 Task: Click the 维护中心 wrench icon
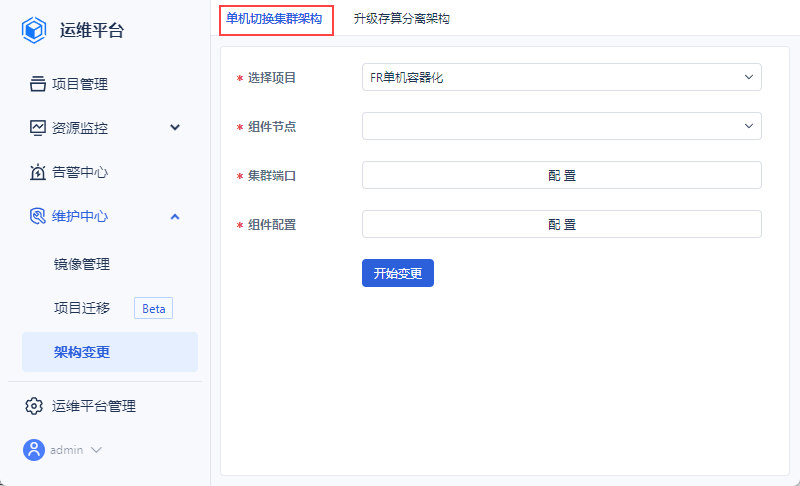pyautogui.click(x=37, y=216)
